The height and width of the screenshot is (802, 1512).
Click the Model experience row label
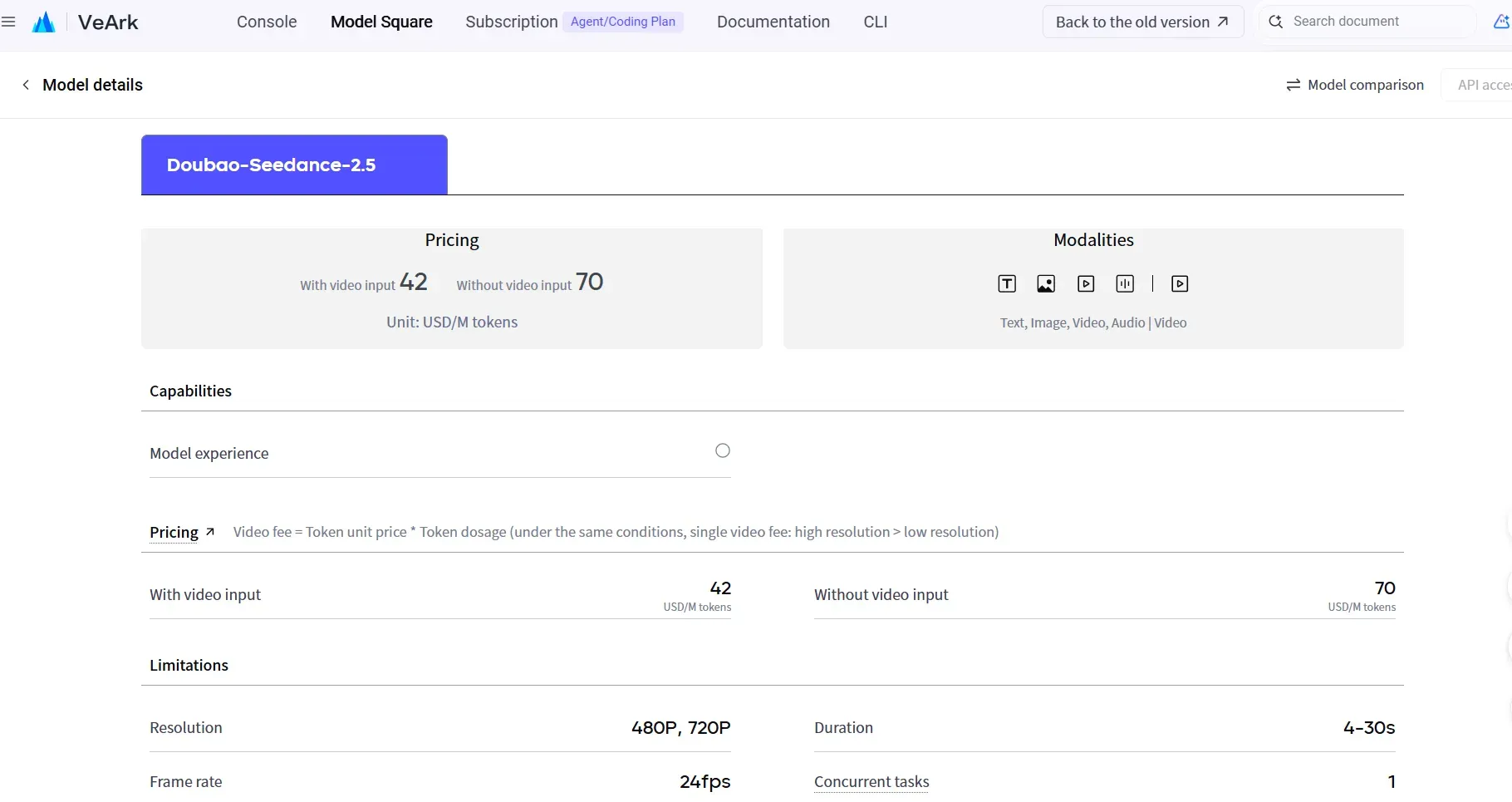click(209, 453)
